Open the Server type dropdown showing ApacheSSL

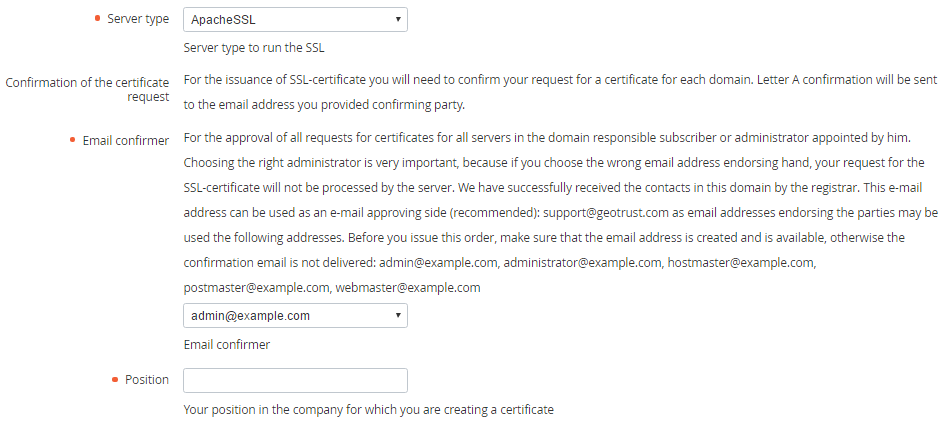(x=295, y=19)
